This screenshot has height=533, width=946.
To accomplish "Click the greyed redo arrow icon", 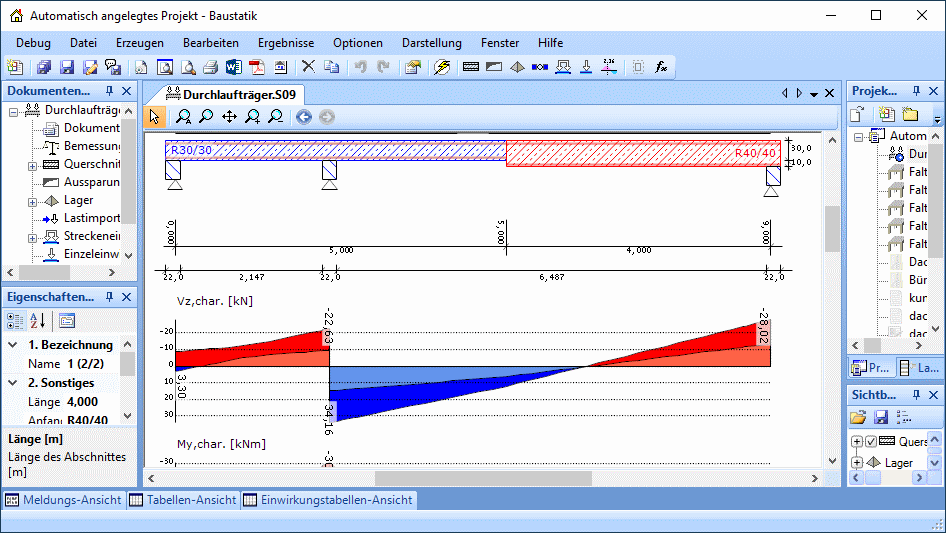I will (x=383, y=67).
